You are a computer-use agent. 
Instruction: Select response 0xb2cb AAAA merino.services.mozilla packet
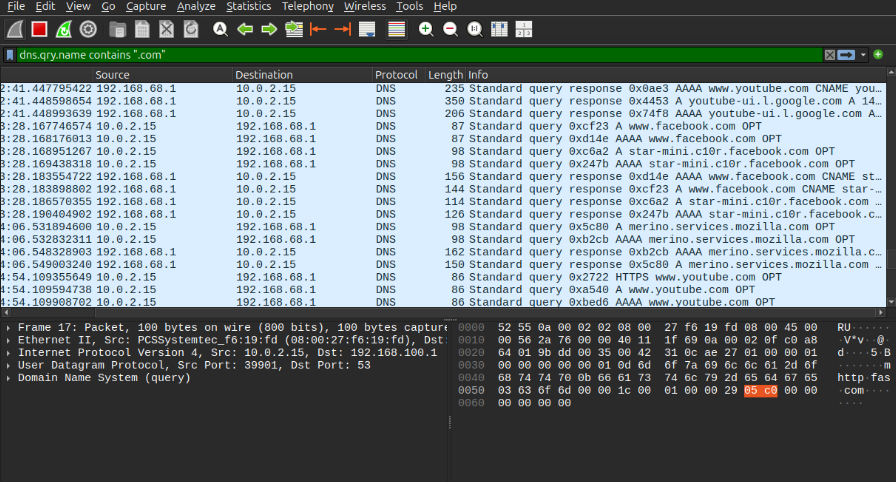point(443,252)
